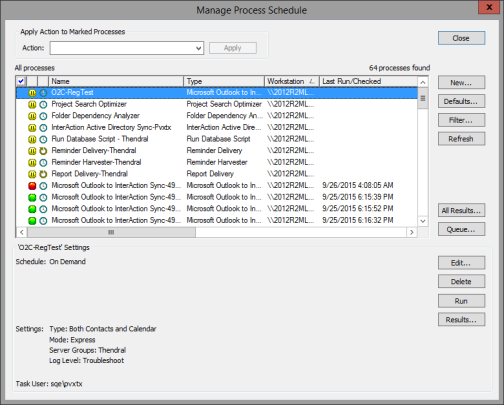Toggle the mark-all checkbox in the list header

(x=21, y=81)
